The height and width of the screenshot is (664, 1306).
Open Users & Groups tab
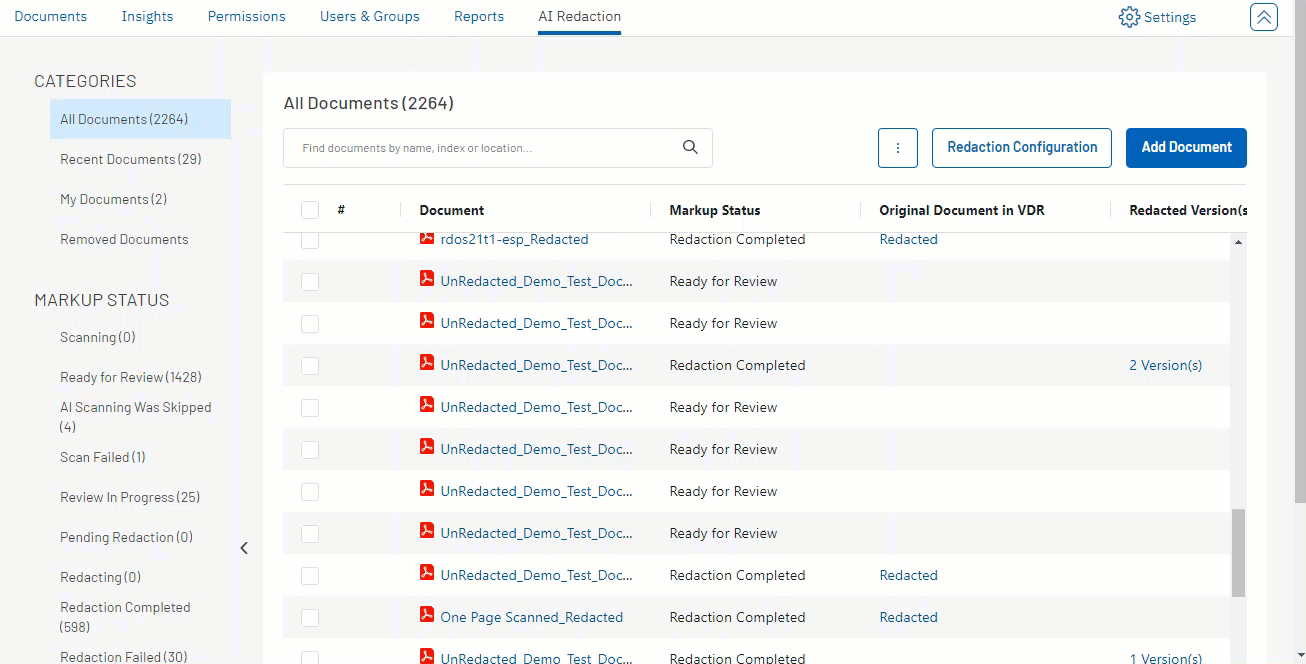click(370, 16)
